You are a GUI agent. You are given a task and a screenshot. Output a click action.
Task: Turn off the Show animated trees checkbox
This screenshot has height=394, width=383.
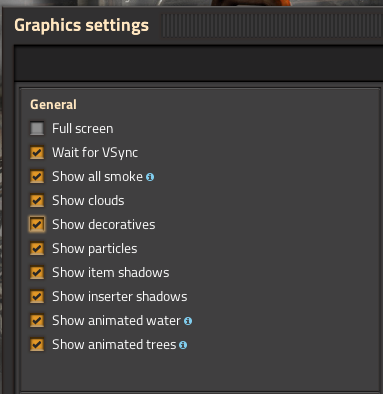point(37,345)
